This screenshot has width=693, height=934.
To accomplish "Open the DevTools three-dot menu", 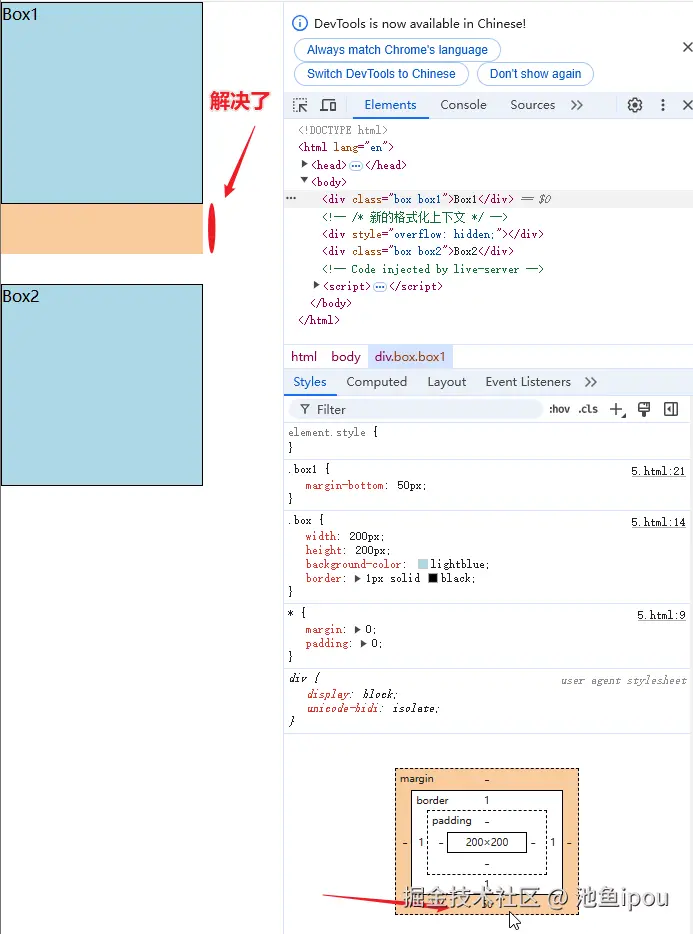I will tap(663, 105).
